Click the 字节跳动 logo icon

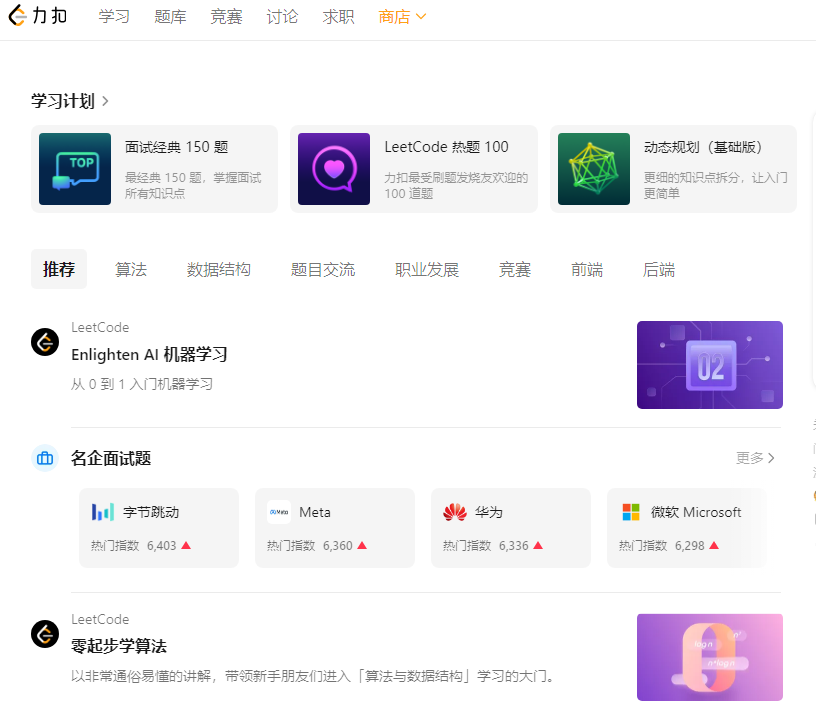pyautogui.click(x=103, y=512)
